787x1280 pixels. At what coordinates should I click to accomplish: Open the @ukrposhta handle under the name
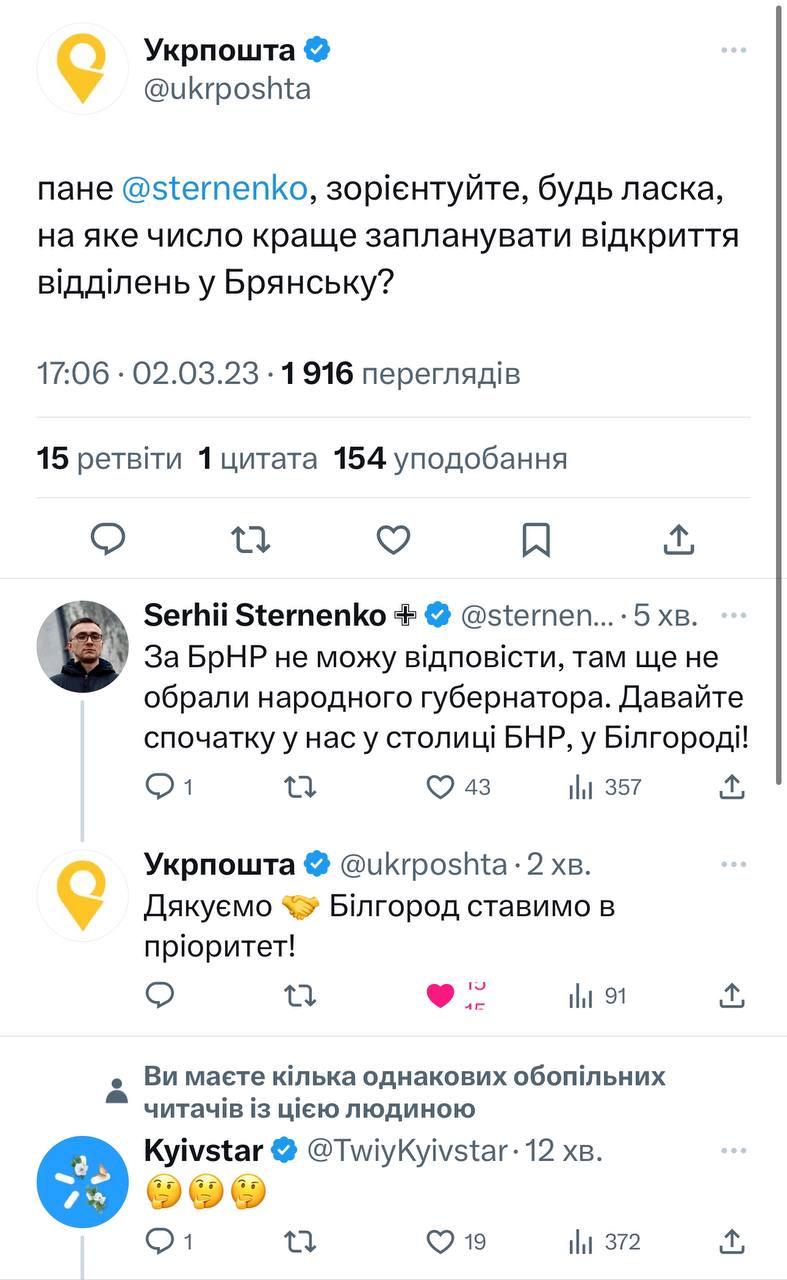[x=228, y=89]
